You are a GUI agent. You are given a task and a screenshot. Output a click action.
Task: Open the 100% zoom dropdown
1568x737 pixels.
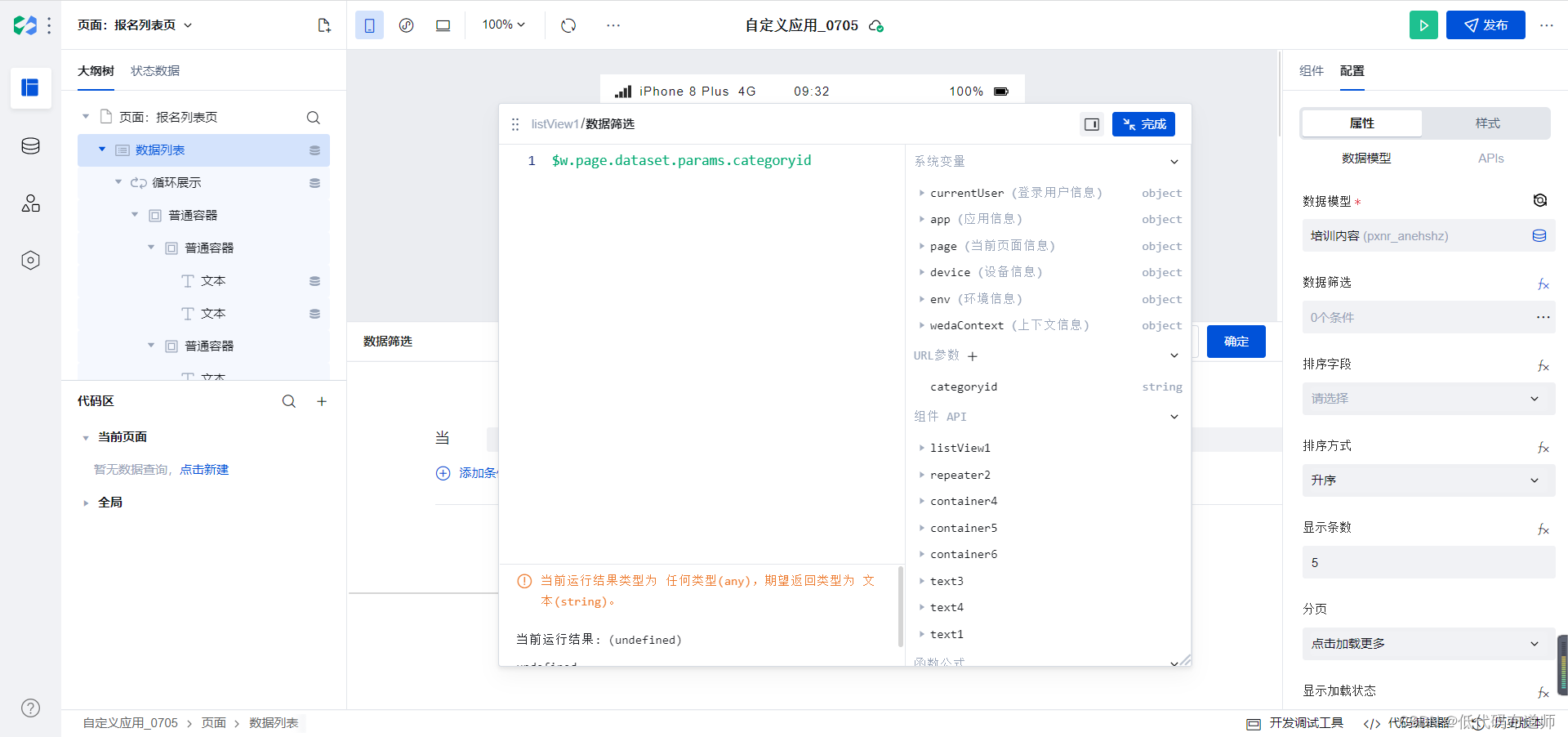pyautogui.click(x=503, y=25)
